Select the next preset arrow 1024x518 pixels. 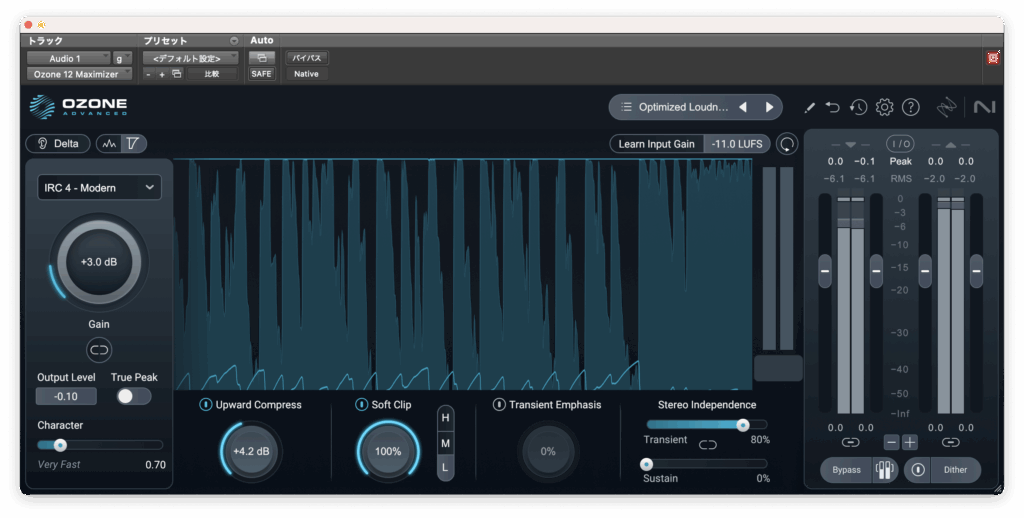[769, 107]
